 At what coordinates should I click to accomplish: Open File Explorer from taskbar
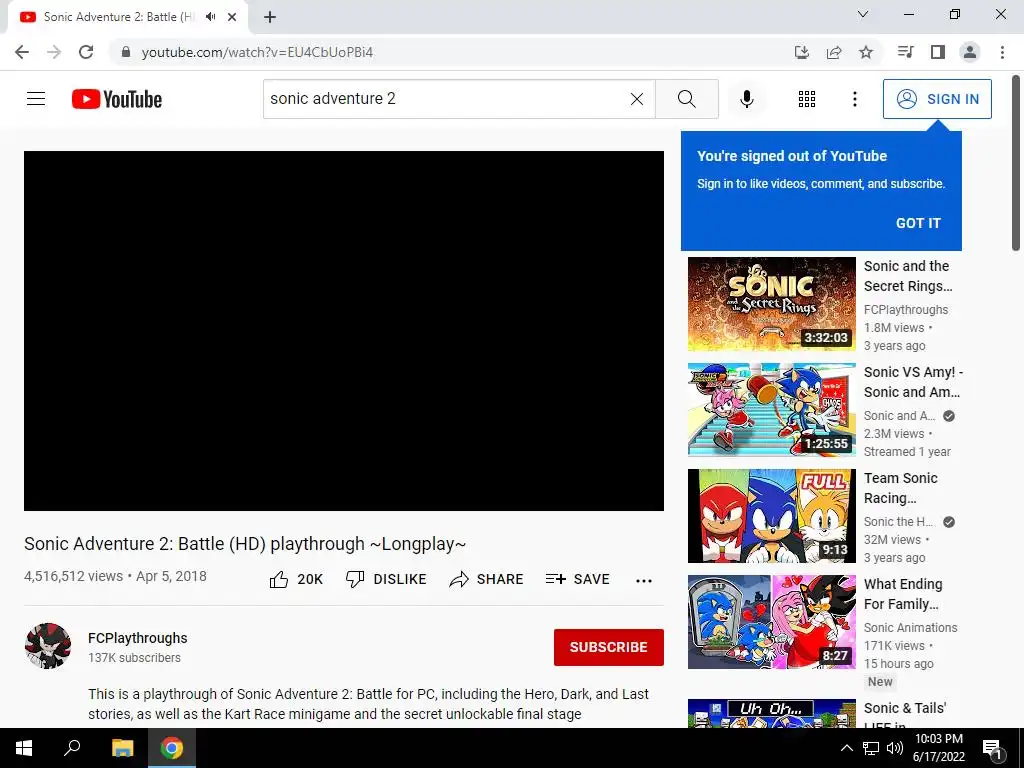tap(122, 748)
